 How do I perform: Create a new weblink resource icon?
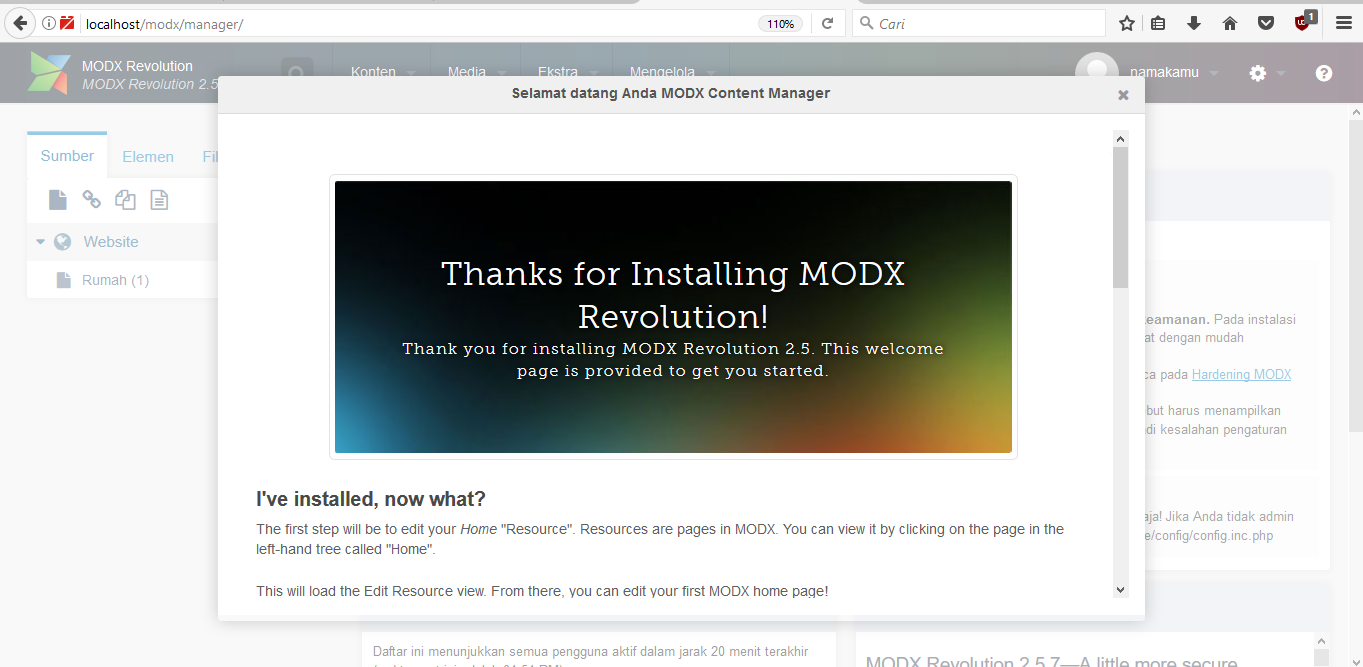click(91, 200)
